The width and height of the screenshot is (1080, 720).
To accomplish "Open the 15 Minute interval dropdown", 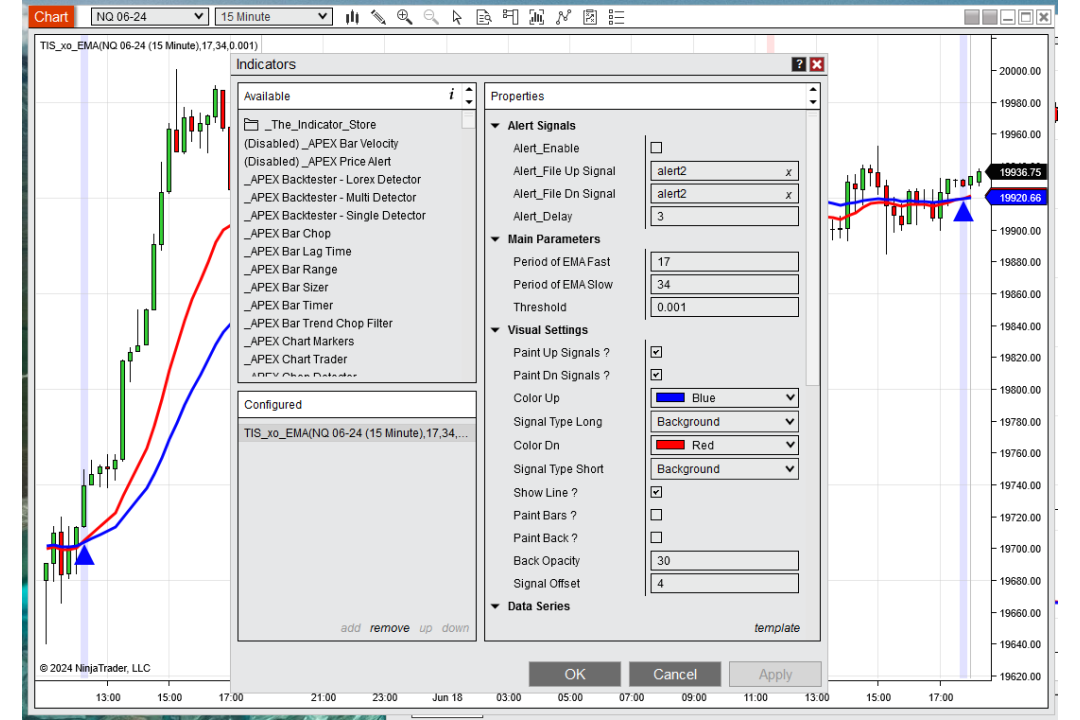I will 273,17.
